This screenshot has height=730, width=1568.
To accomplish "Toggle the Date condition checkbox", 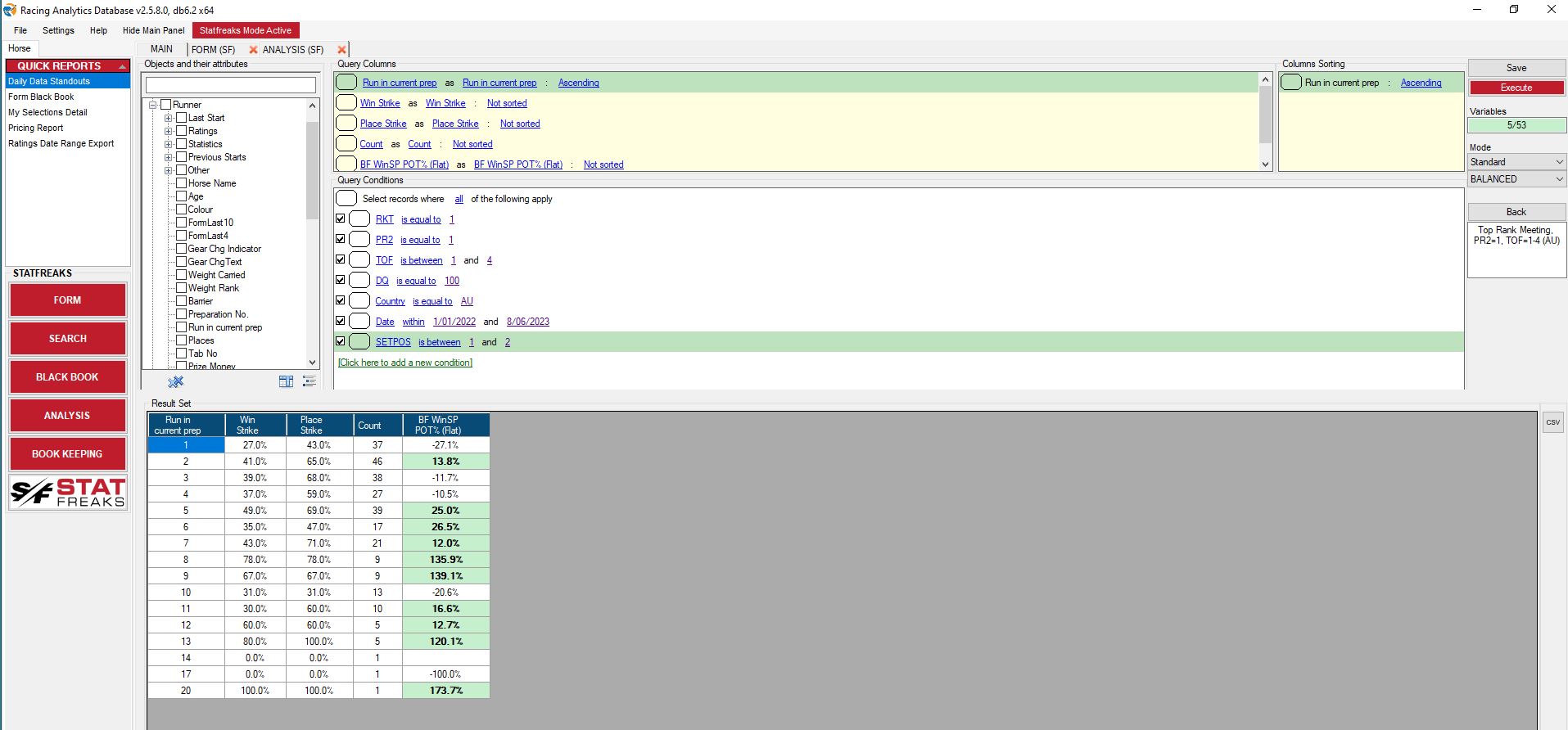I will point(341,321).
